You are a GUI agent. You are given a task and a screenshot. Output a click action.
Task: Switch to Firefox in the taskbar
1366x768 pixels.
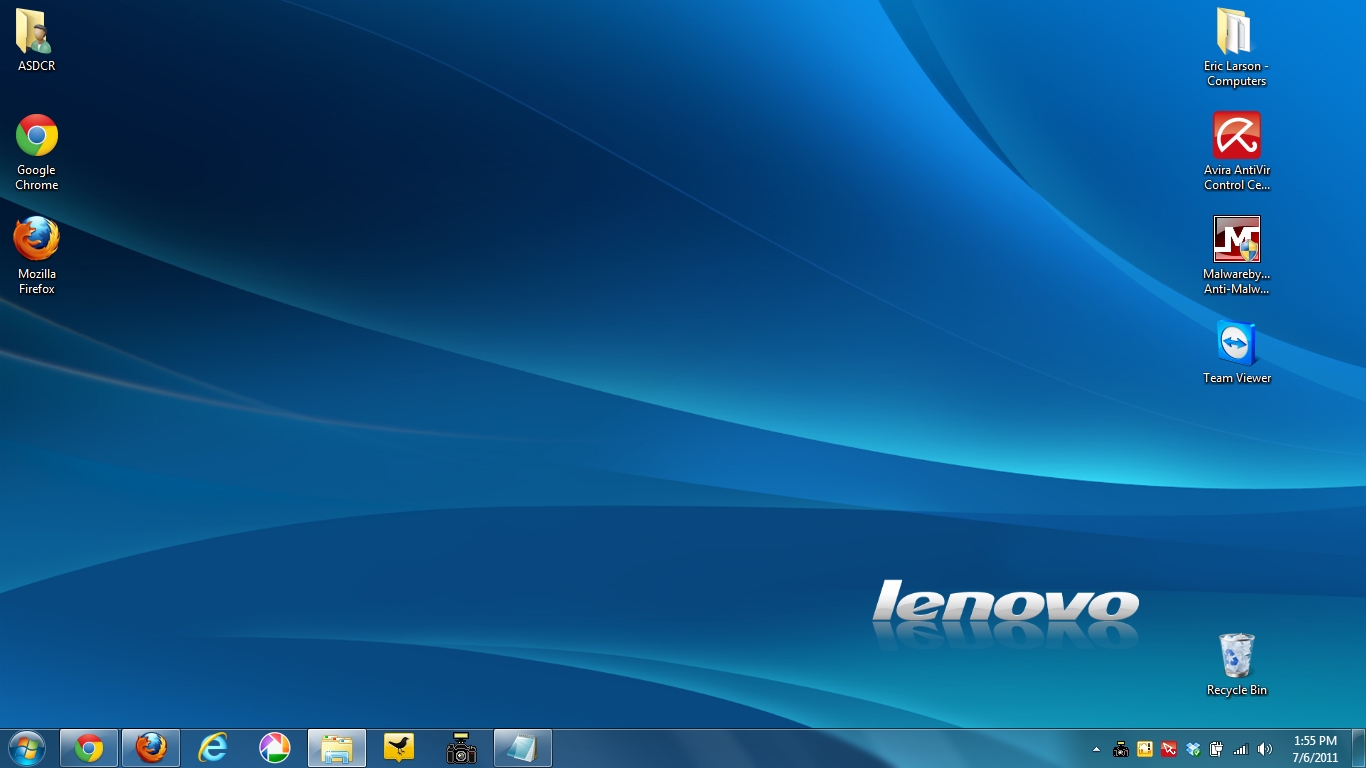(151, 748)
